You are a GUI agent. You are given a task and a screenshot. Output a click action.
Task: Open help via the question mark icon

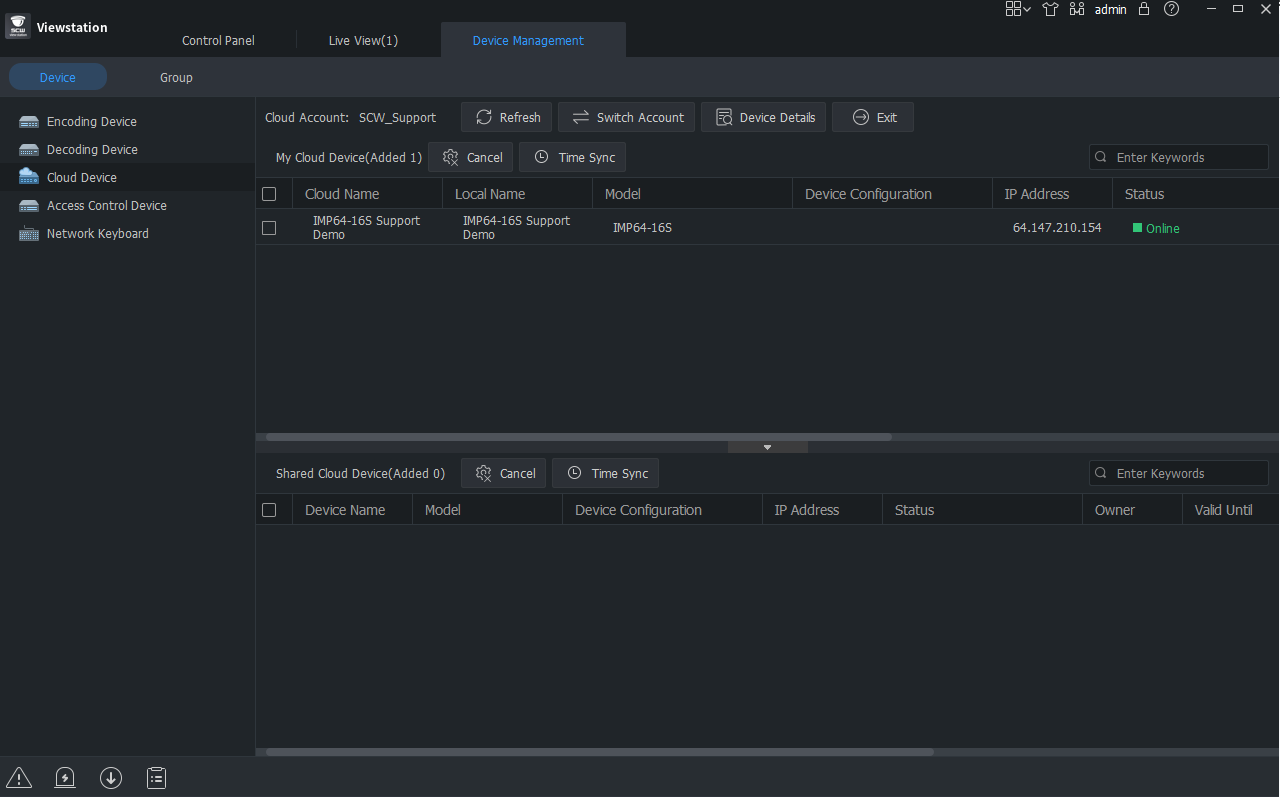1171,9
